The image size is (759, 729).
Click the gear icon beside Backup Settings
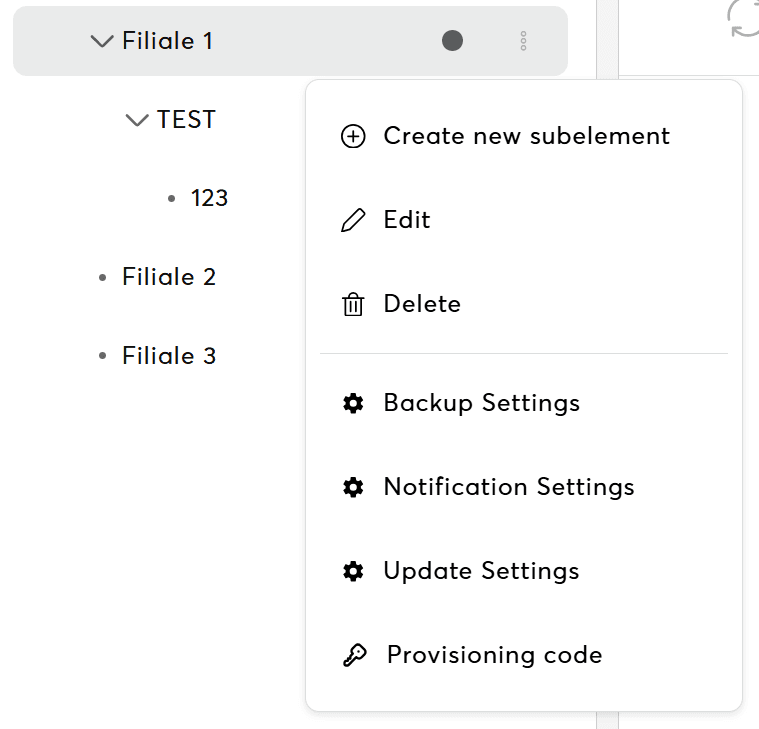click(353, 403)
